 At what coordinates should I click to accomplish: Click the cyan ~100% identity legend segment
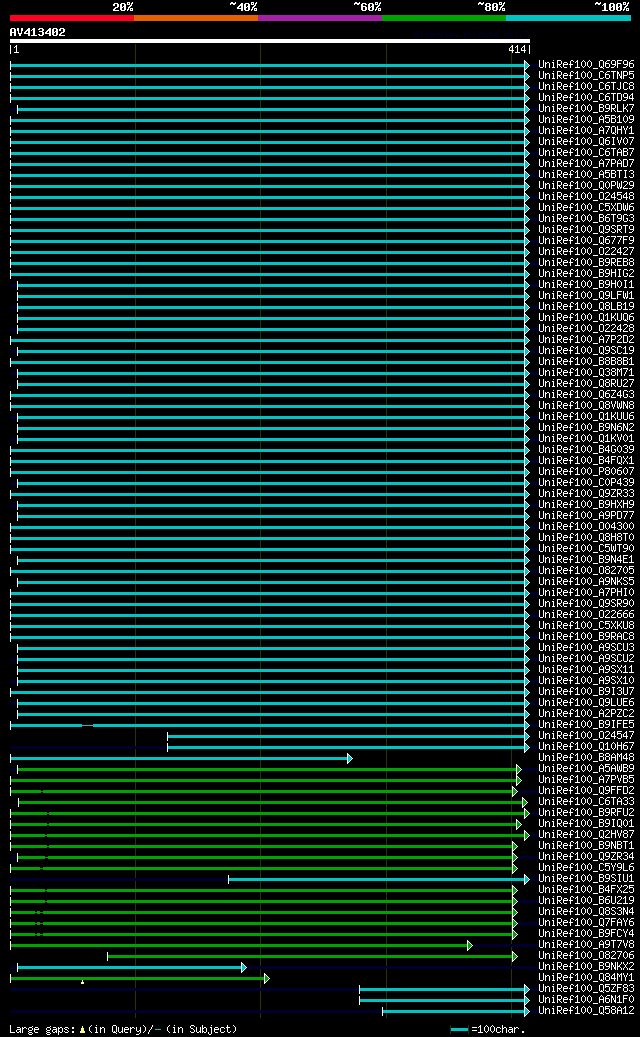[568, 18]
